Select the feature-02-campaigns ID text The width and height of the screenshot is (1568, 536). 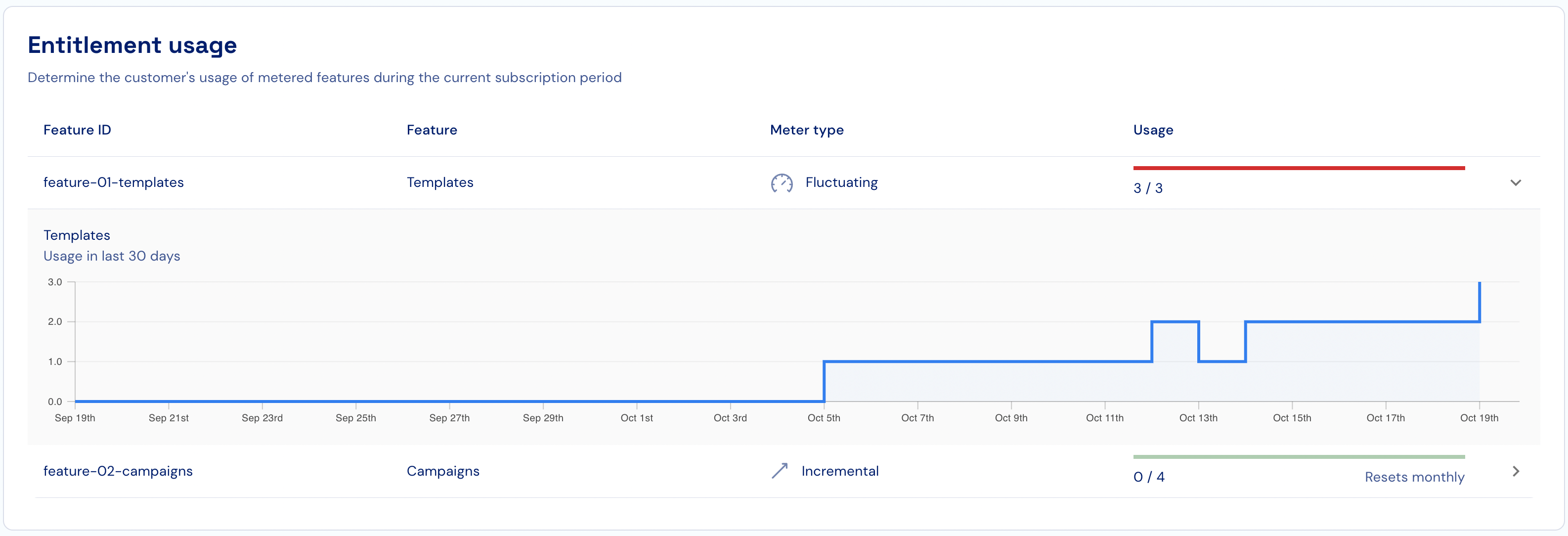(118, 471)
